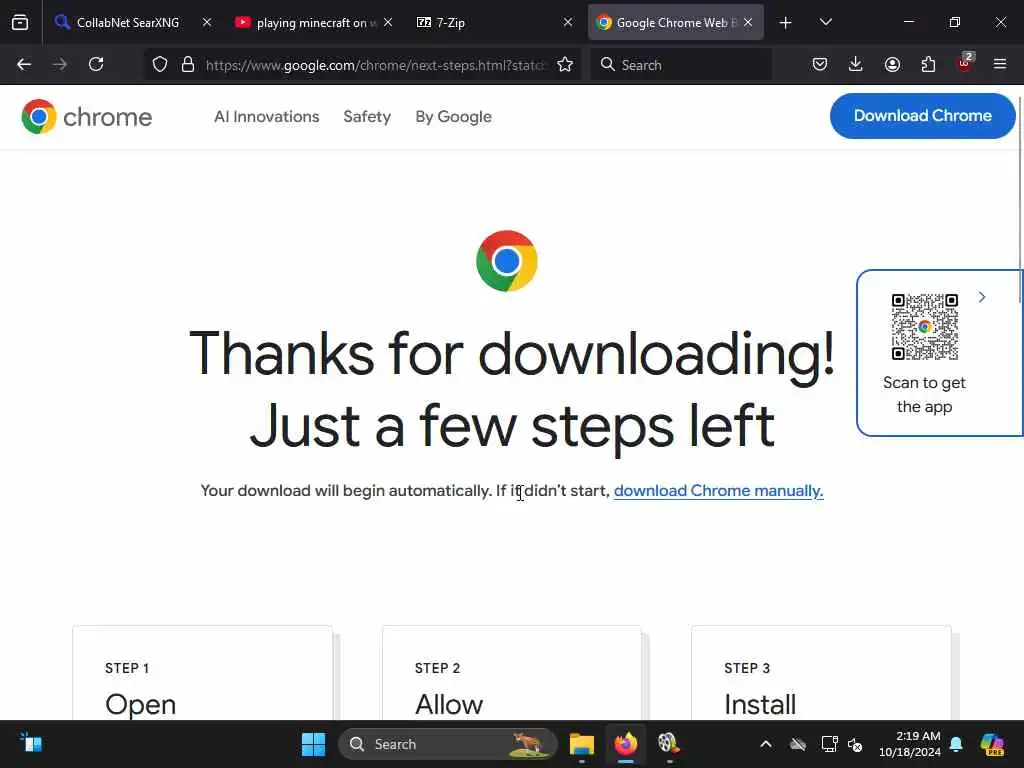Open the film reel app in taskbar
Screen dimensions: 1024x768
click(x=669, y=744)
